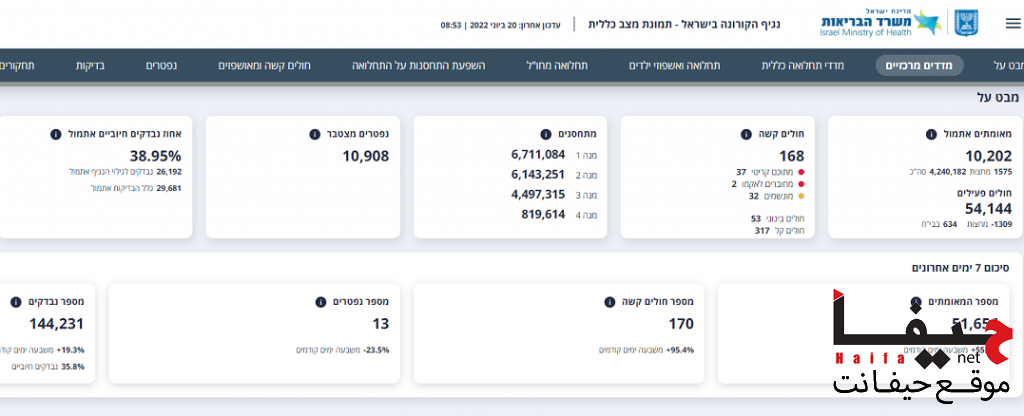Image resolution: width=1024 pixels, height=416 pixels.
Task: Open the תחלואה ואשפוזי ילדים tab
Action: (x=675, y=66)
